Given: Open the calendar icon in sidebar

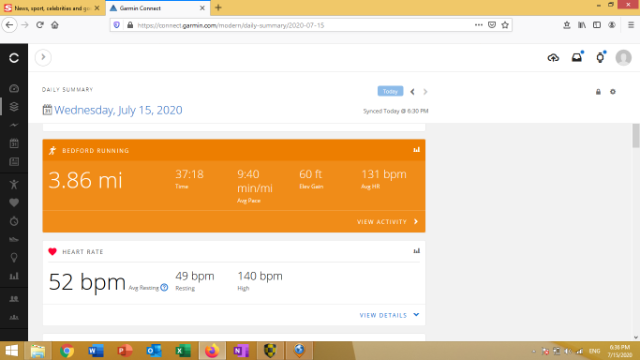Looking at the screenshot, I should click(x=14, y=143).
